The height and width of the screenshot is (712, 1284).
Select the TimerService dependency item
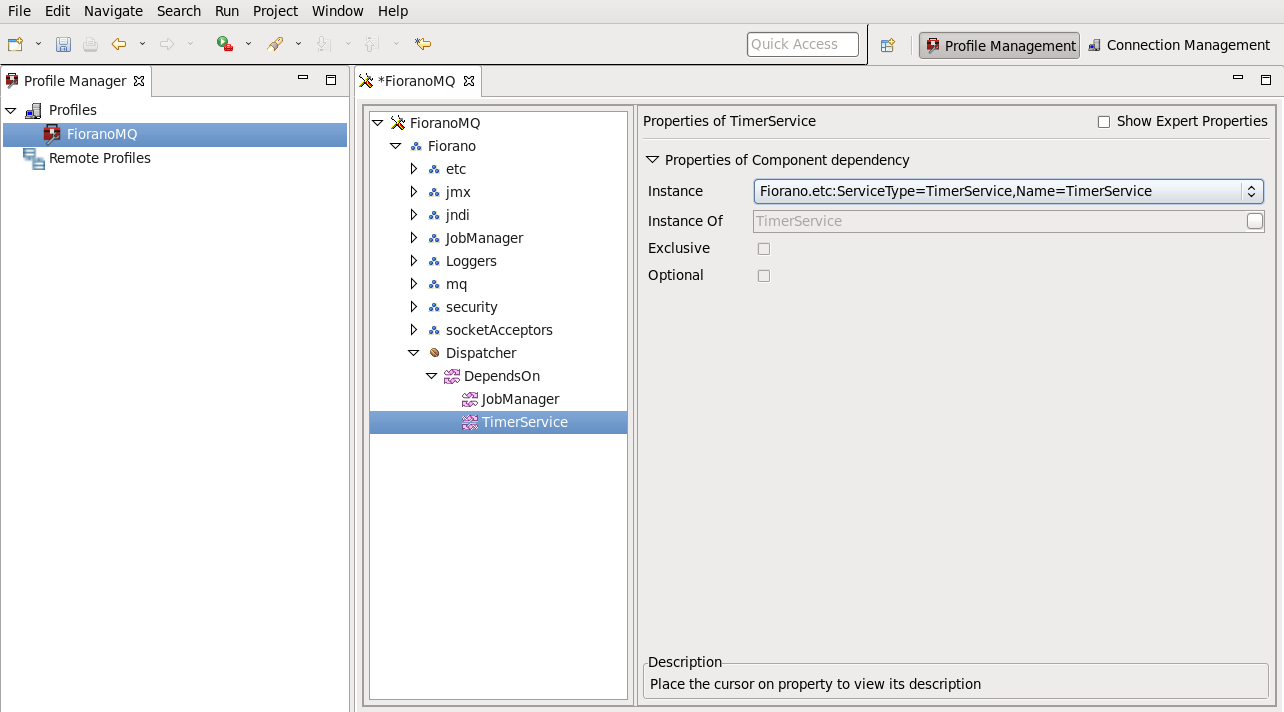[524, 422]
